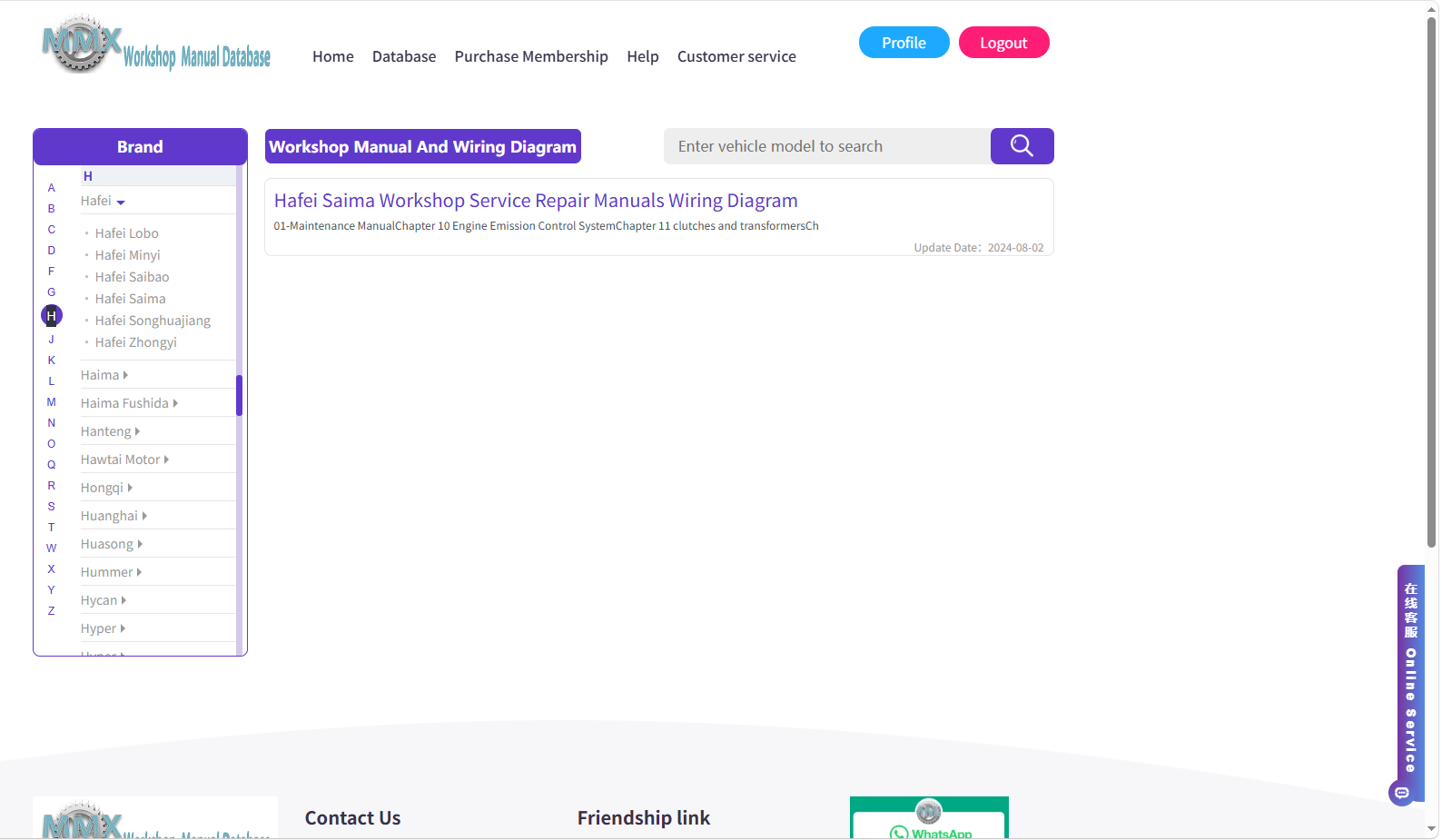Select Hafei Saima model
The height and width of the screenshot is (840, 1442).
tap(130, 299)
